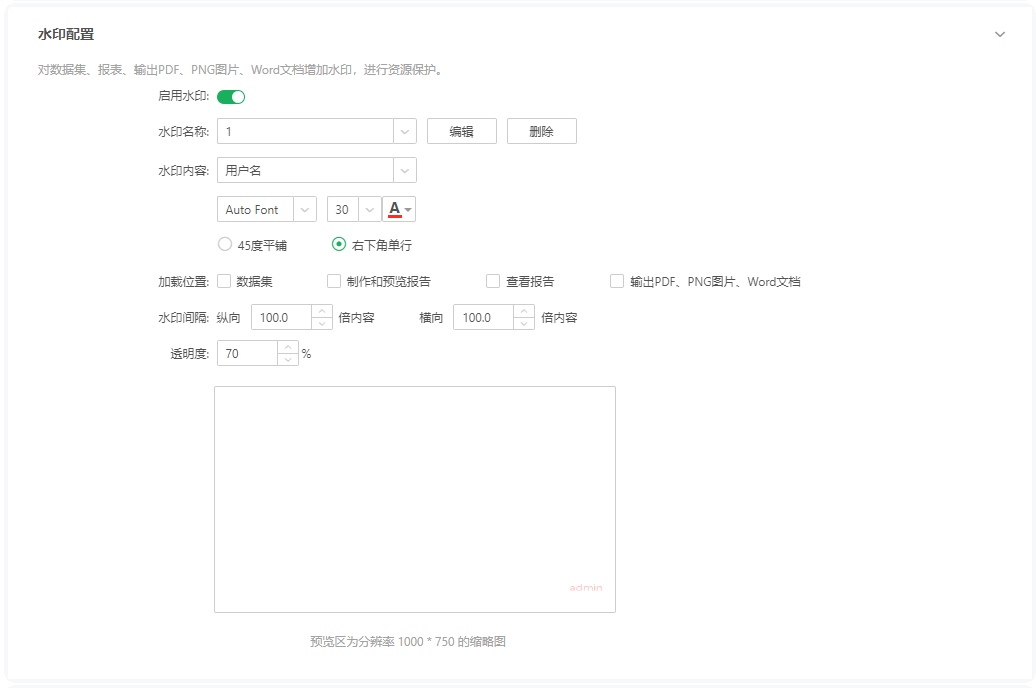
Task: Click the 删除 button
Action: 542,132
